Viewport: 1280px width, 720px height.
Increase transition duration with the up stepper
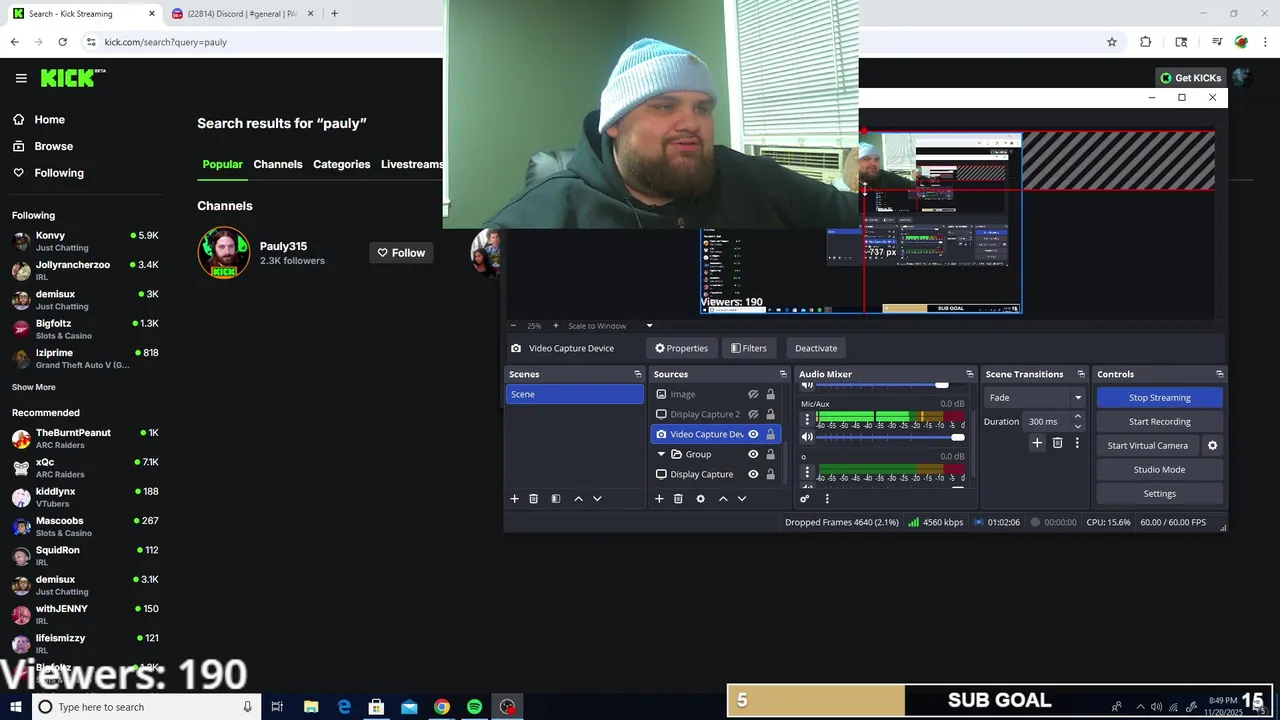click(x=1077, y=417)
